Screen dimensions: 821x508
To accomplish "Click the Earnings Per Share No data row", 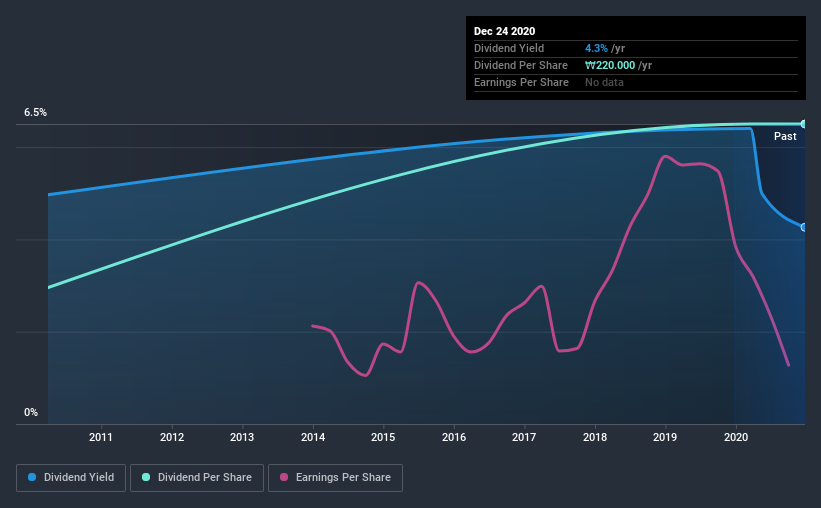I will (x=636, y=82).
